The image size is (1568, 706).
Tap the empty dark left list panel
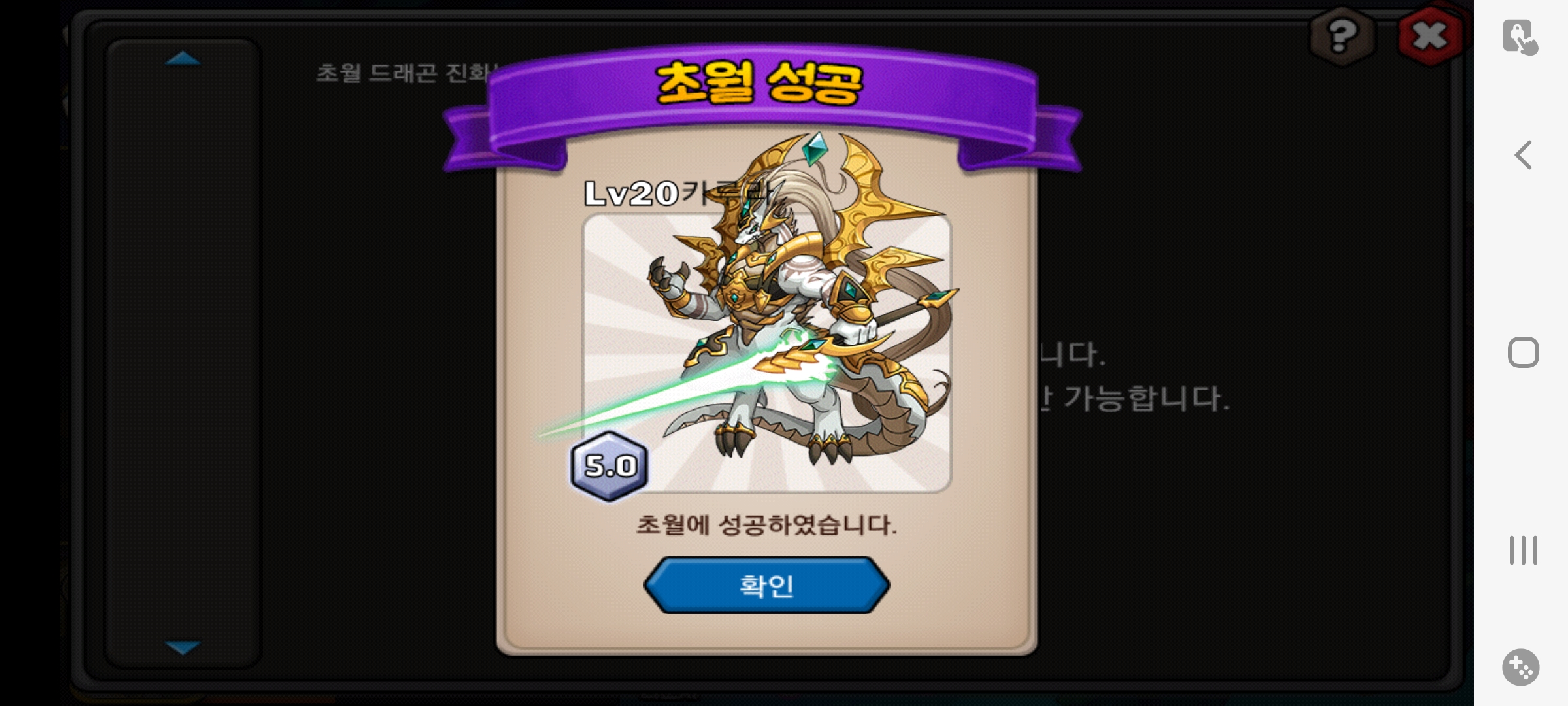pos(183,353)
